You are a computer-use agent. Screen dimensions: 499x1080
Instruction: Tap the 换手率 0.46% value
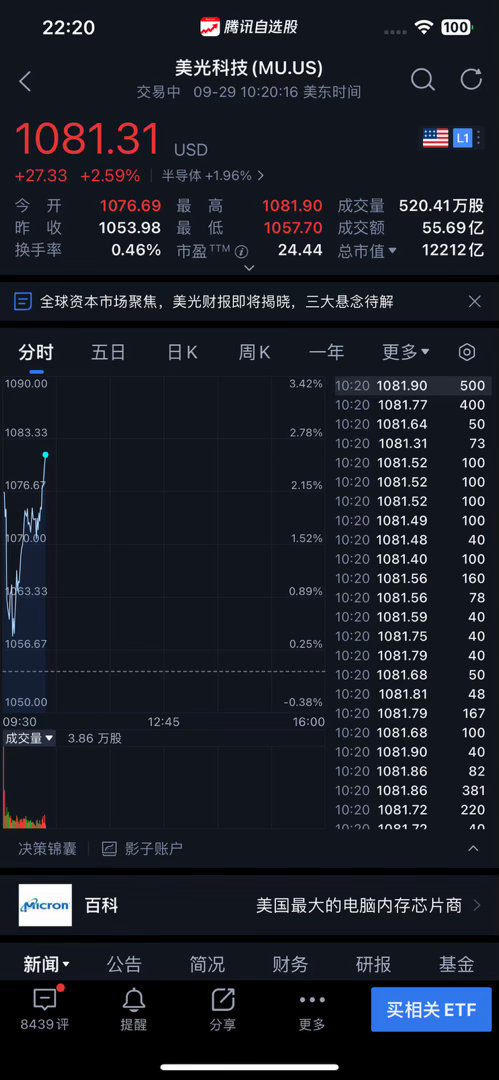136,250
